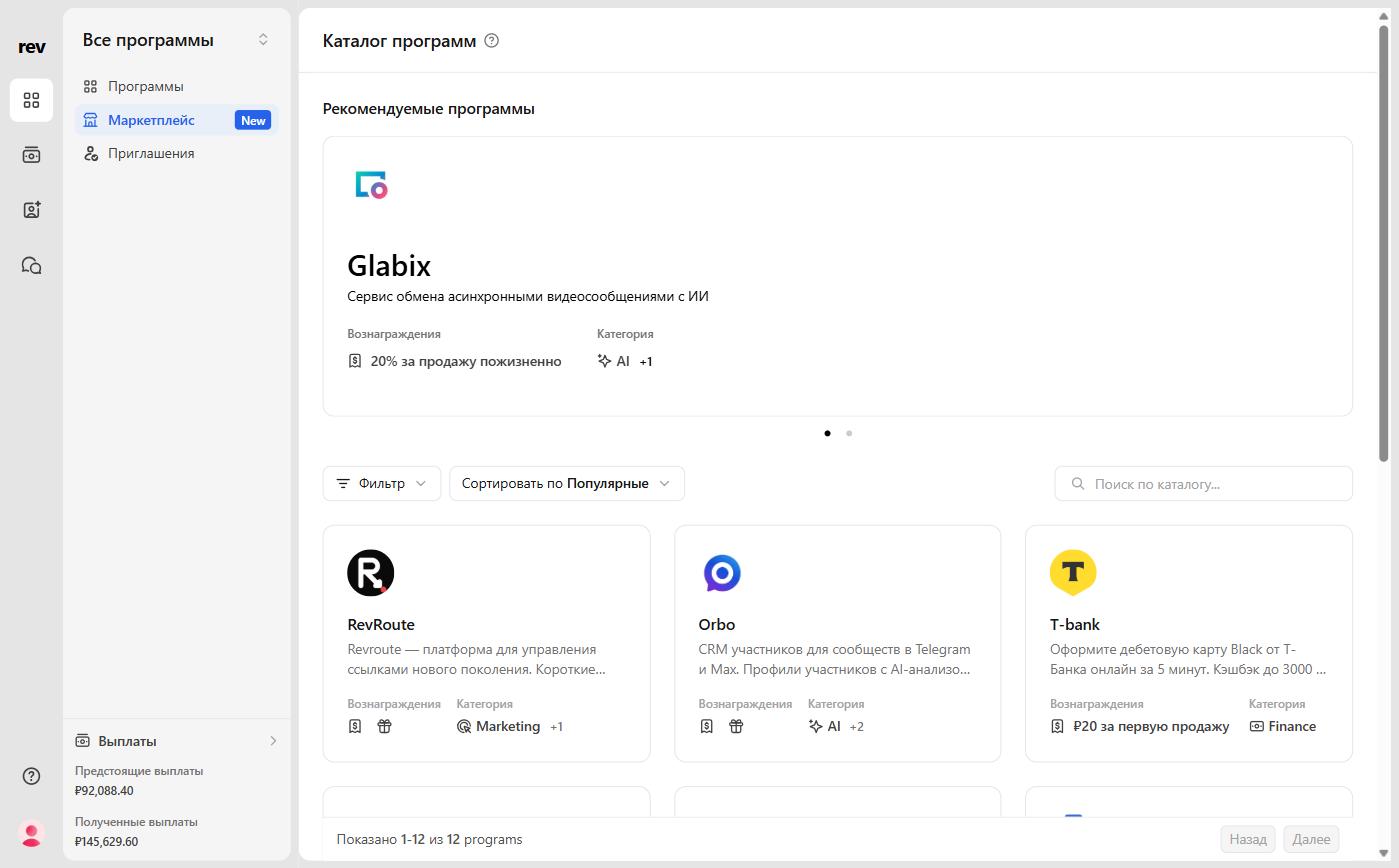Click +1 categories on RevRoute card
This screenshot has width=1399, height=868.
(557, 727)
